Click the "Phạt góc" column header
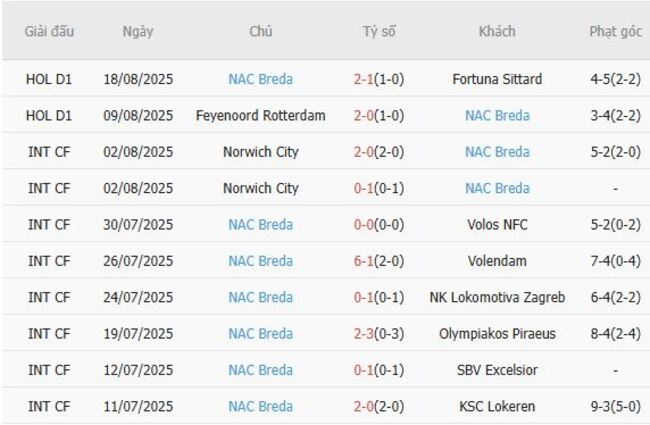This screenshot has width=650, height=425. click(615, 31)
